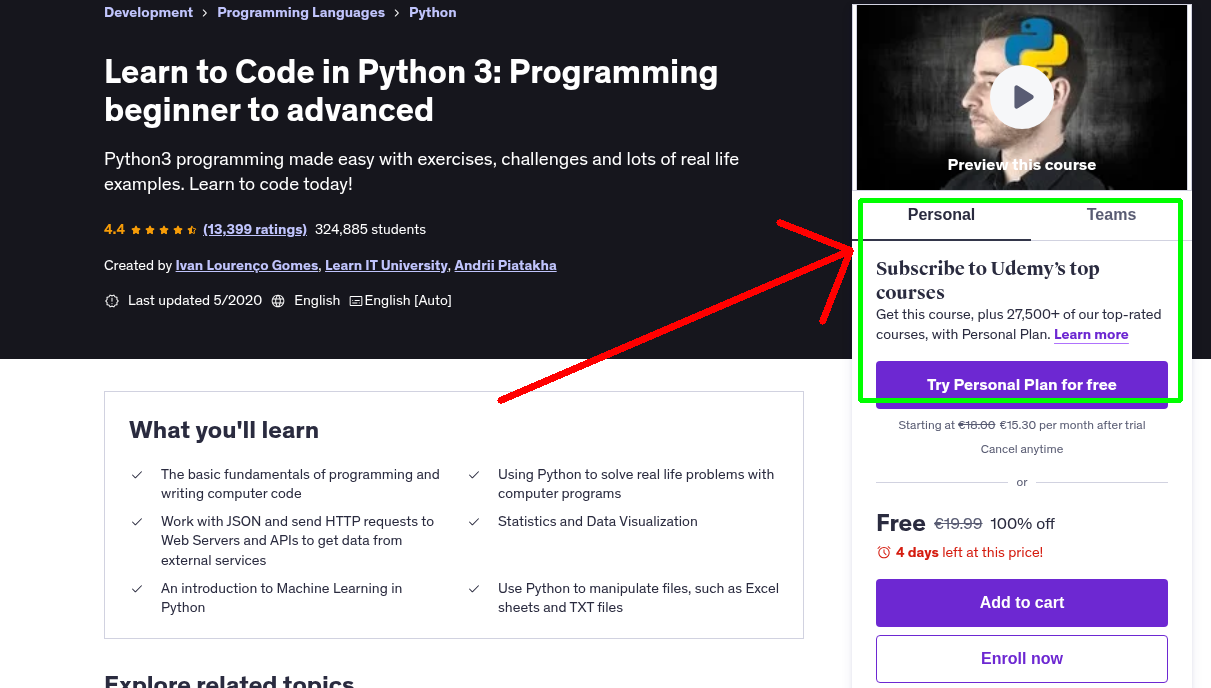Image resolution: width=1211 pixels, height=688 pixels.
Task: Click checkmark beside 'solve real life problems'
Action: point(474,475)
